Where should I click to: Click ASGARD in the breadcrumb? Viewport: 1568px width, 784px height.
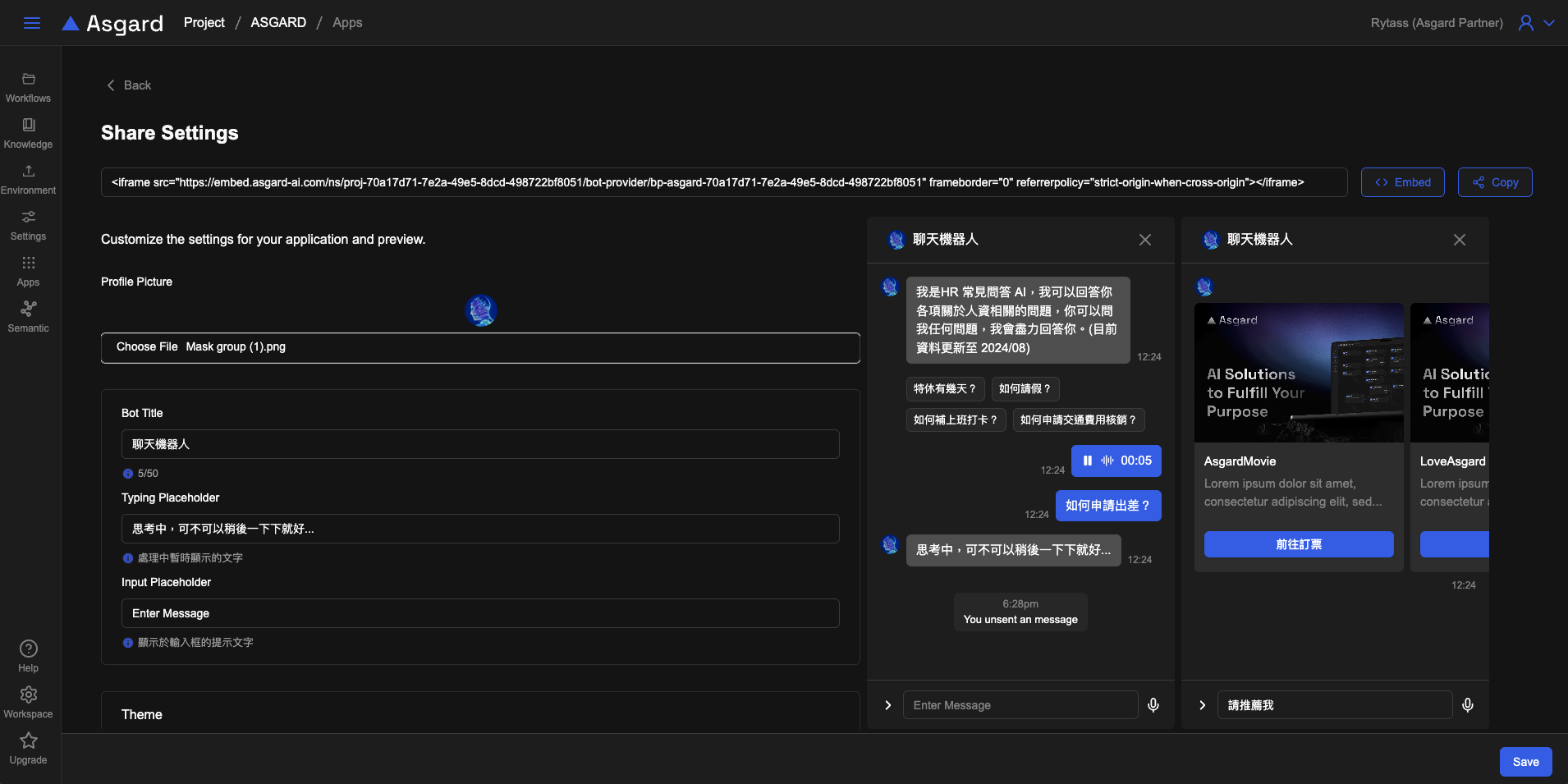click(278, 23)
